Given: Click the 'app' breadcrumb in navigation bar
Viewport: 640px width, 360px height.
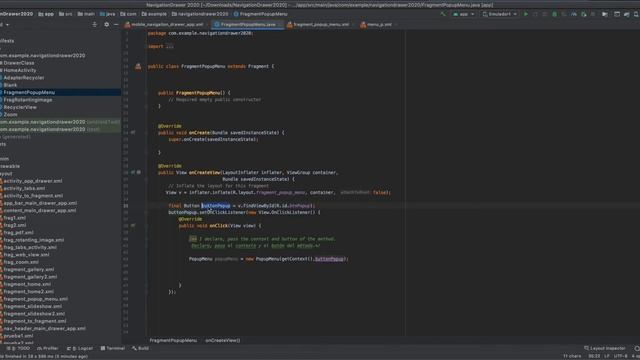Looking at the screenshot, I should click(46, 14).
